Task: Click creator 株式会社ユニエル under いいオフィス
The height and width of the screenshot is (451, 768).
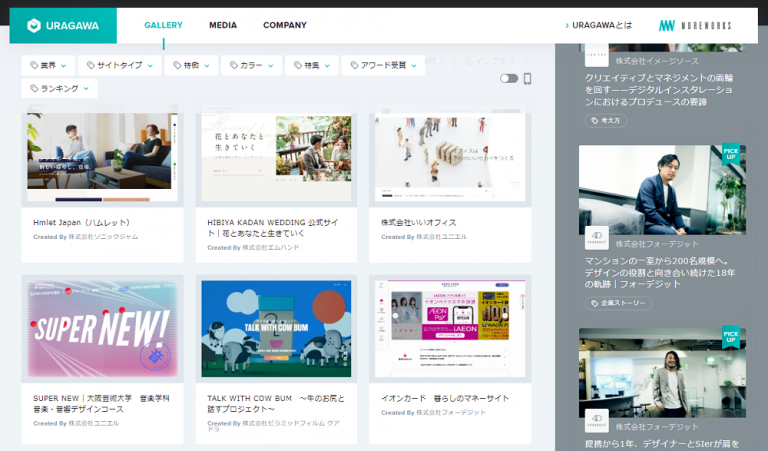Action: (x=441, y=237)
